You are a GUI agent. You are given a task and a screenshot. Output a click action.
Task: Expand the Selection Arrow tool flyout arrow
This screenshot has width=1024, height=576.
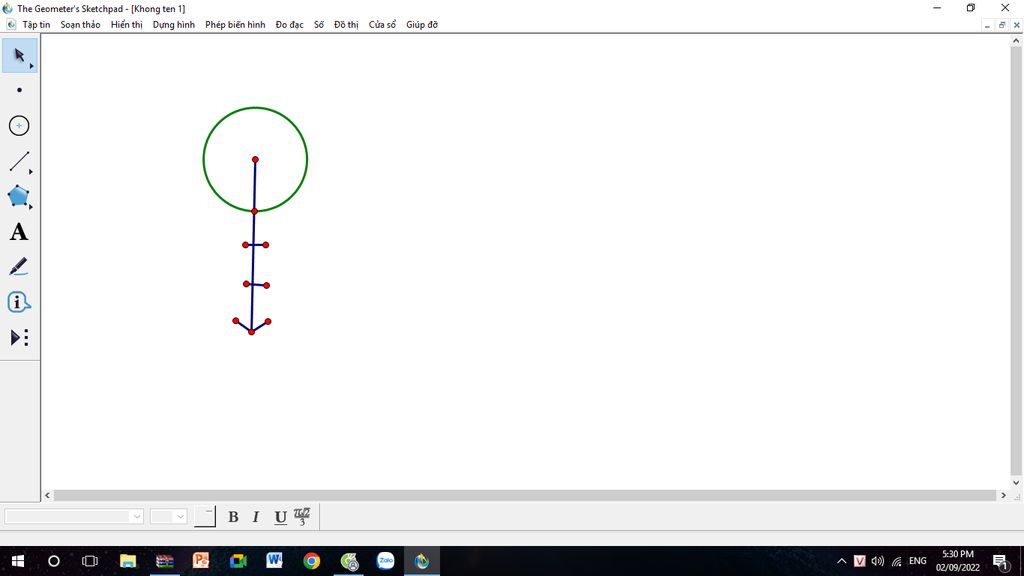coord(31,66)
